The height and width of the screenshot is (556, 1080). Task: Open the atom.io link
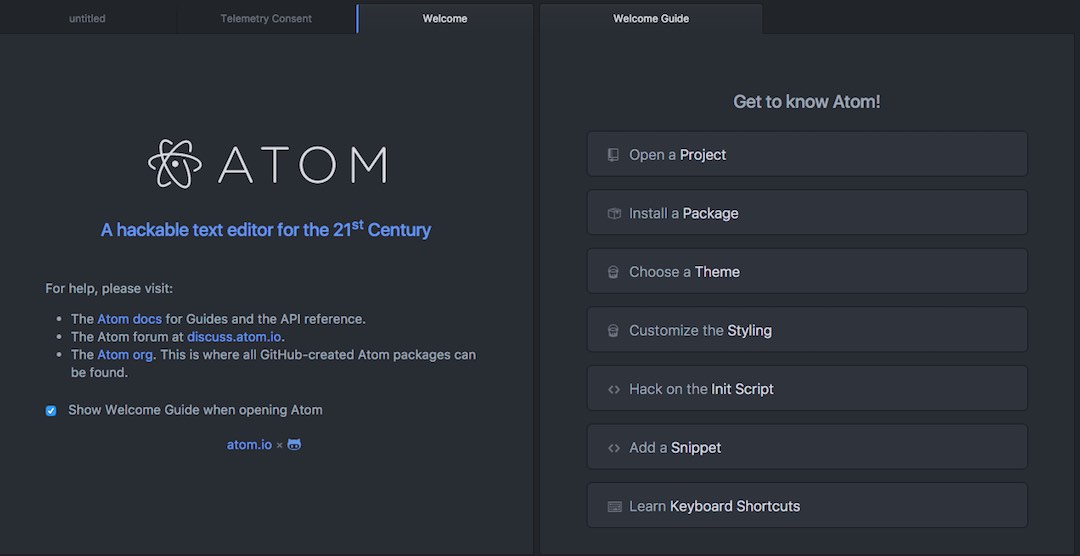coord(249,445)
